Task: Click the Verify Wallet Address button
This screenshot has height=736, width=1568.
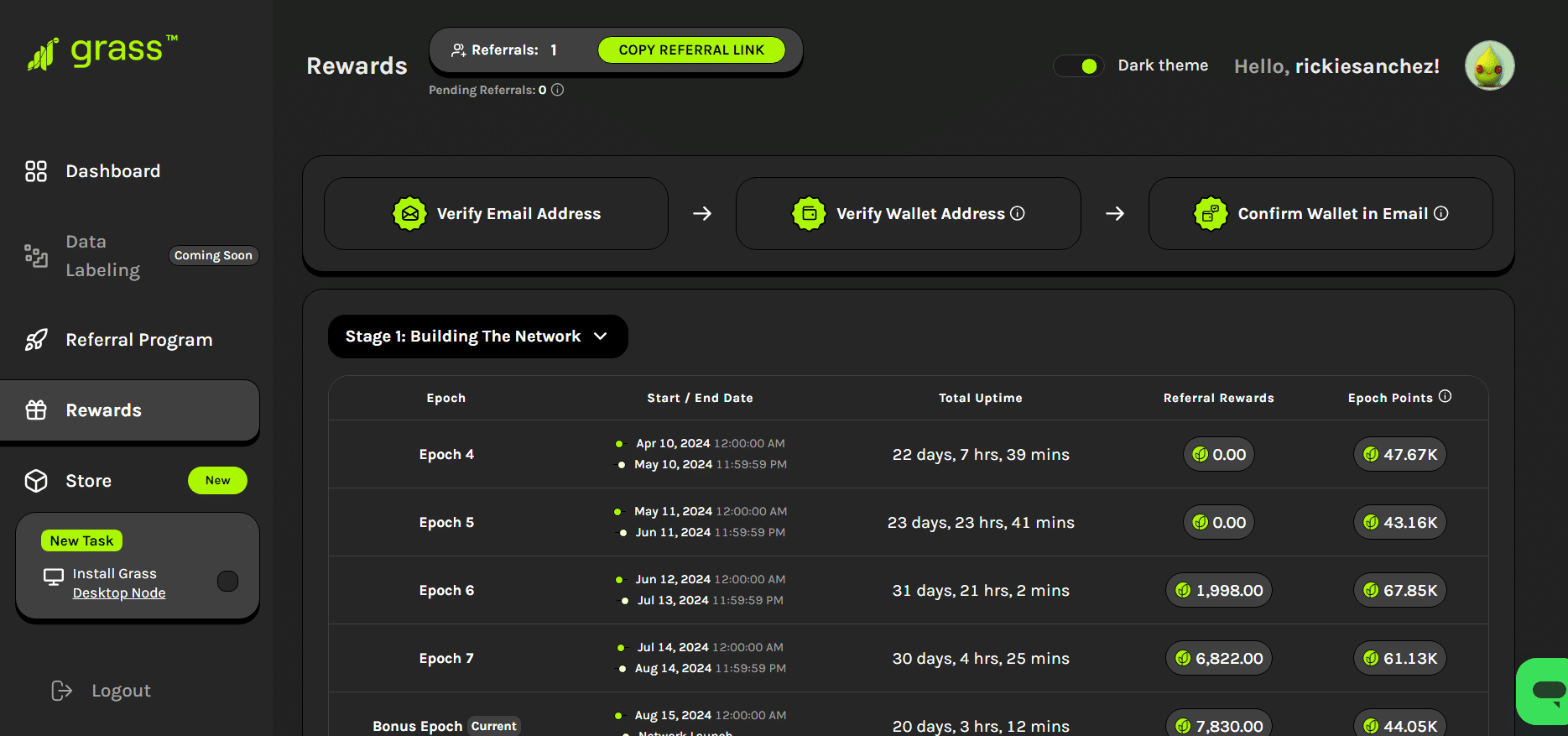Action: click(x=909, y=213)
